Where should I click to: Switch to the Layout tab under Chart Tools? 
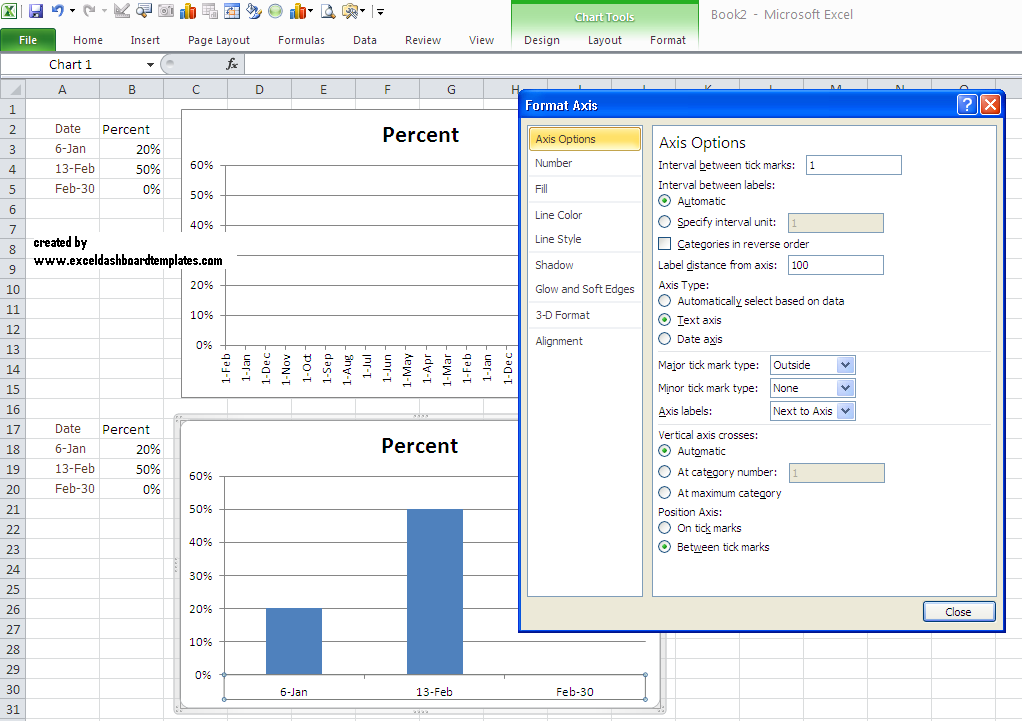pos(604,40)
